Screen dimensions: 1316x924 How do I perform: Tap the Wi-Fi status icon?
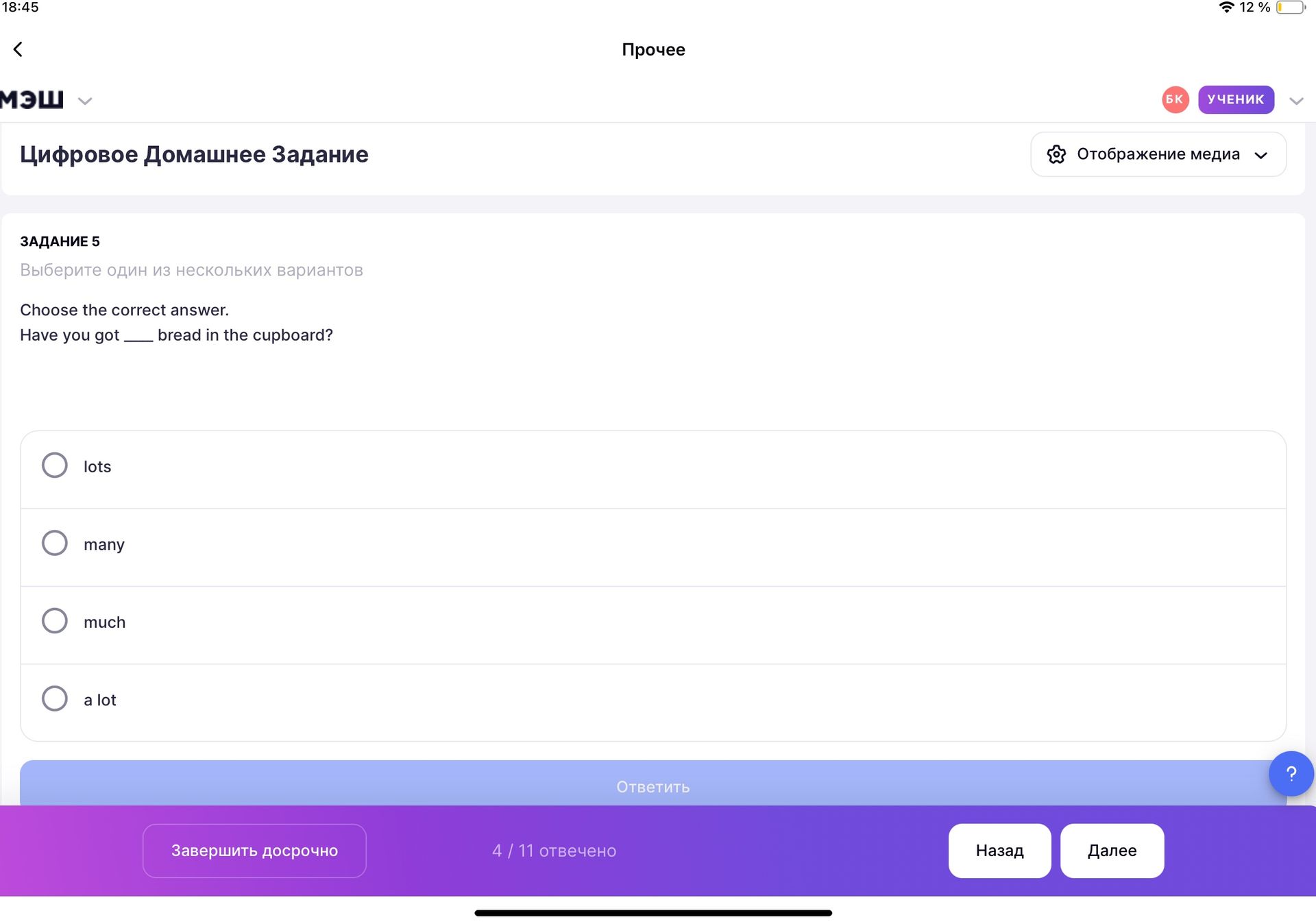tap(1226, 8)
